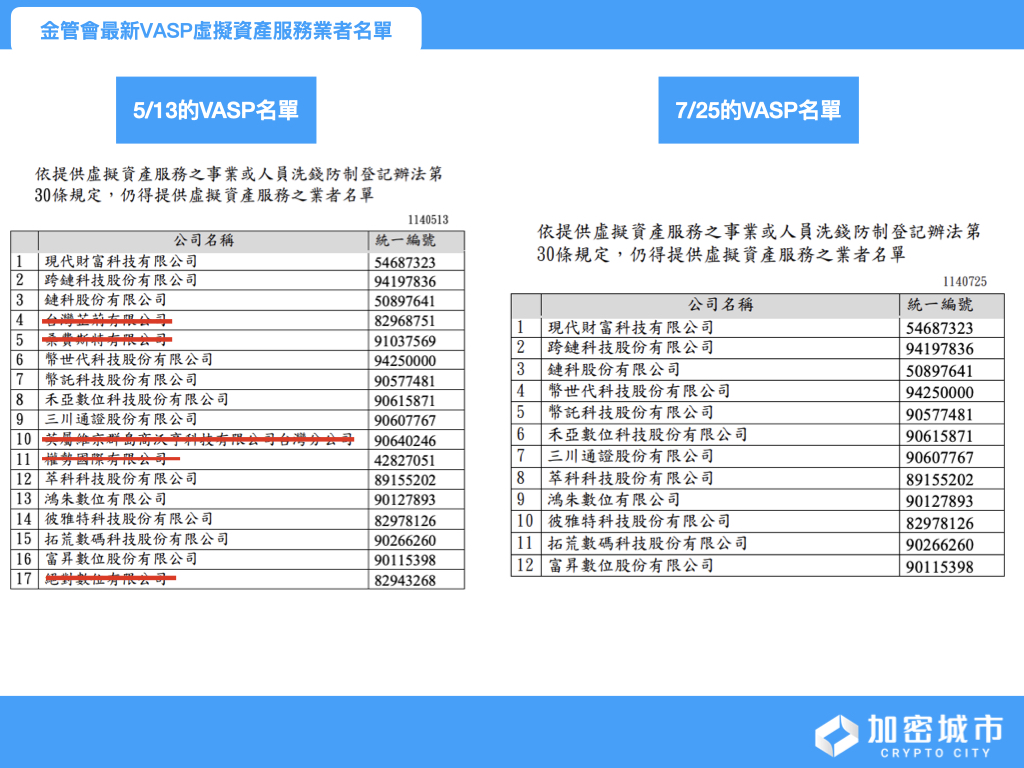Click the blue 7/25的VASP名單 header
This screenshot has height=768, width=1024.
click(758, 111)
